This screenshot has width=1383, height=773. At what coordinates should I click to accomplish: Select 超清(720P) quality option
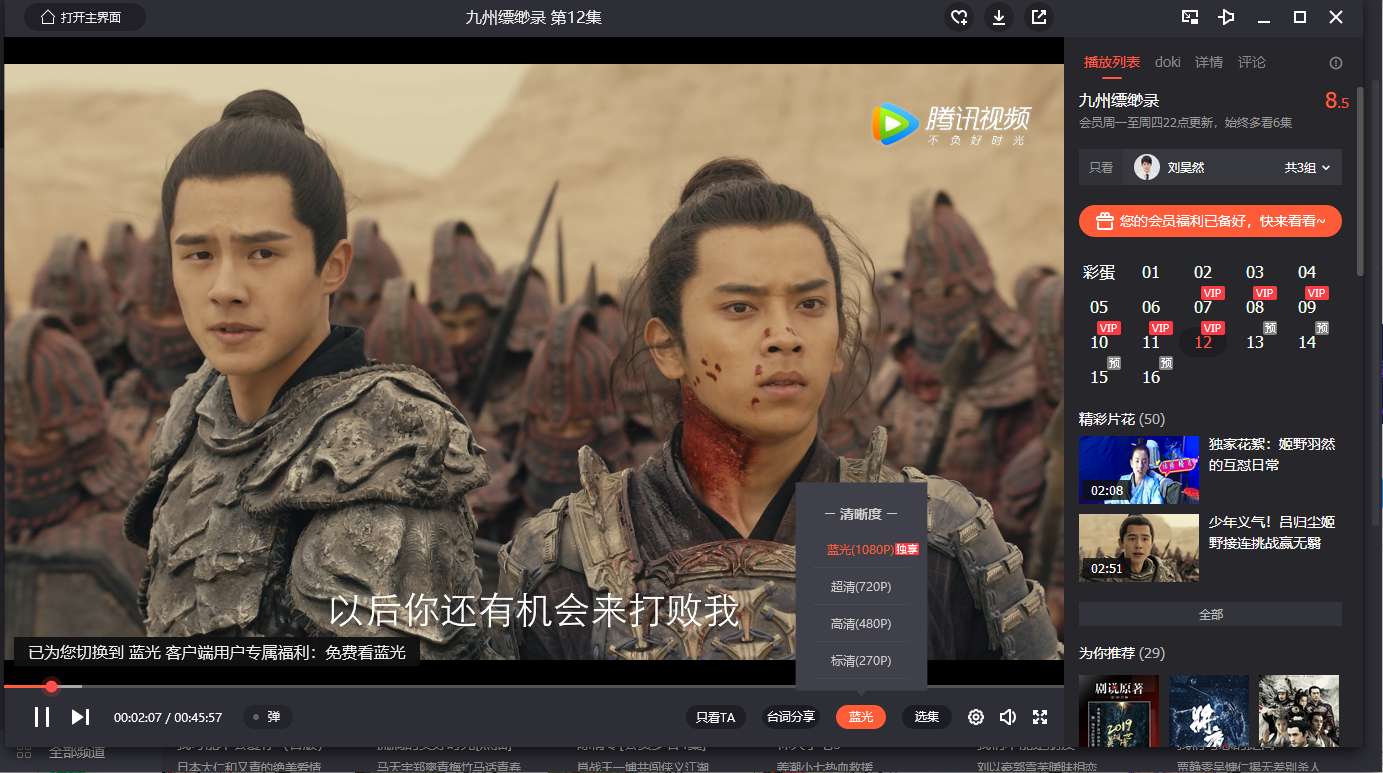click(x=861, y=587)
